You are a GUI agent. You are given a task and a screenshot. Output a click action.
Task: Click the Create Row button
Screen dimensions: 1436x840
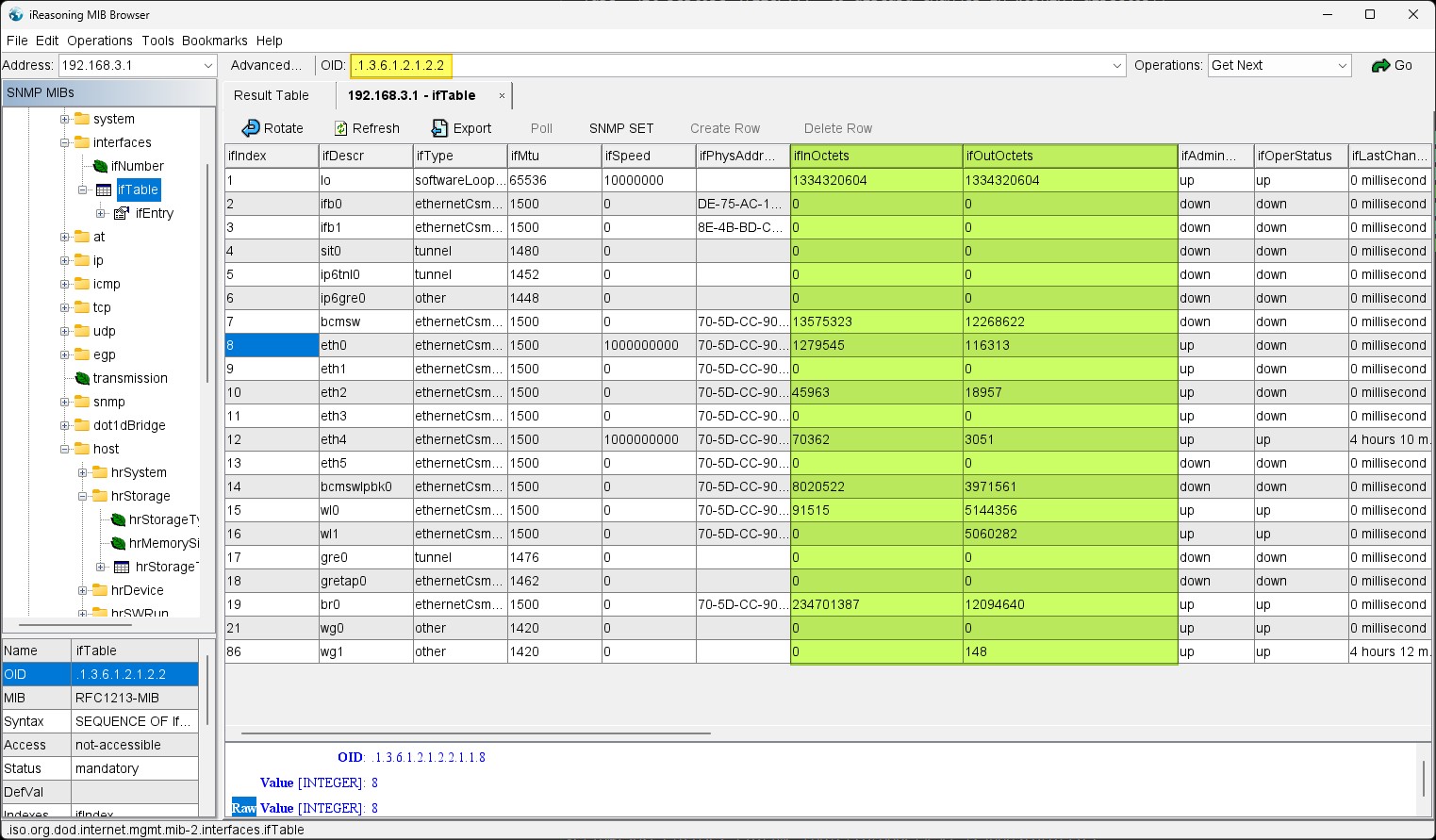point(725,128)
